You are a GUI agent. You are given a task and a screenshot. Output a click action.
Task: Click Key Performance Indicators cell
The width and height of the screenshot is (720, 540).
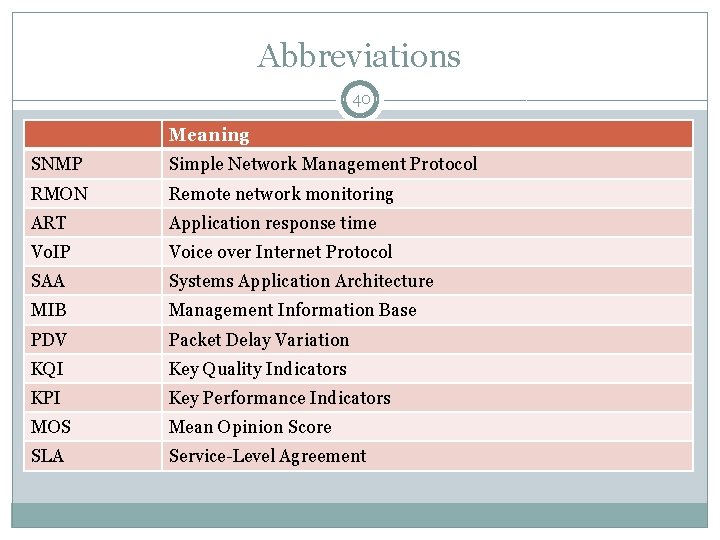pos(279,398)
